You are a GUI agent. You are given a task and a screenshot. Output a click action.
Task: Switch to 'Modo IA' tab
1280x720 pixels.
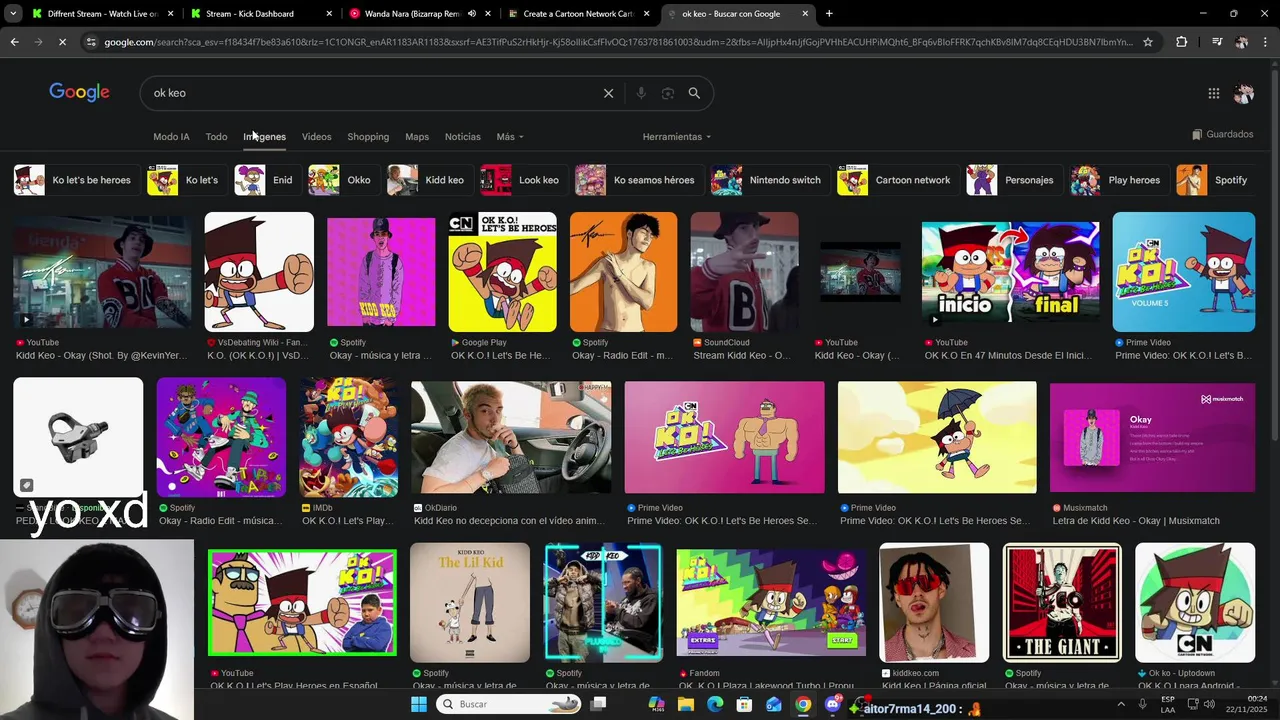tap(171, 137)
